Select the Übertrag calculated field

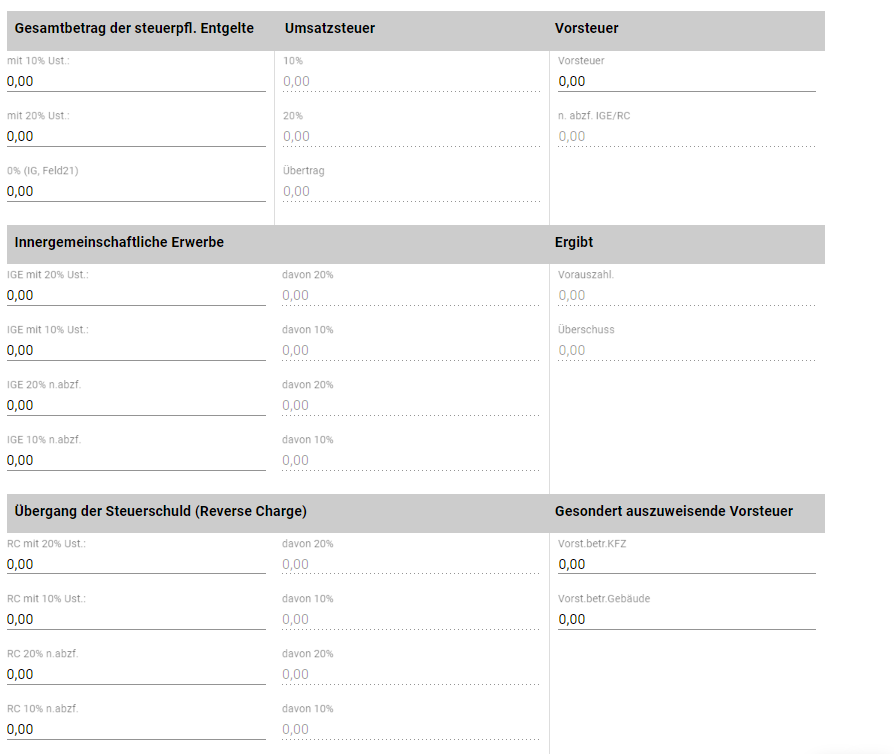pos(411,191)
